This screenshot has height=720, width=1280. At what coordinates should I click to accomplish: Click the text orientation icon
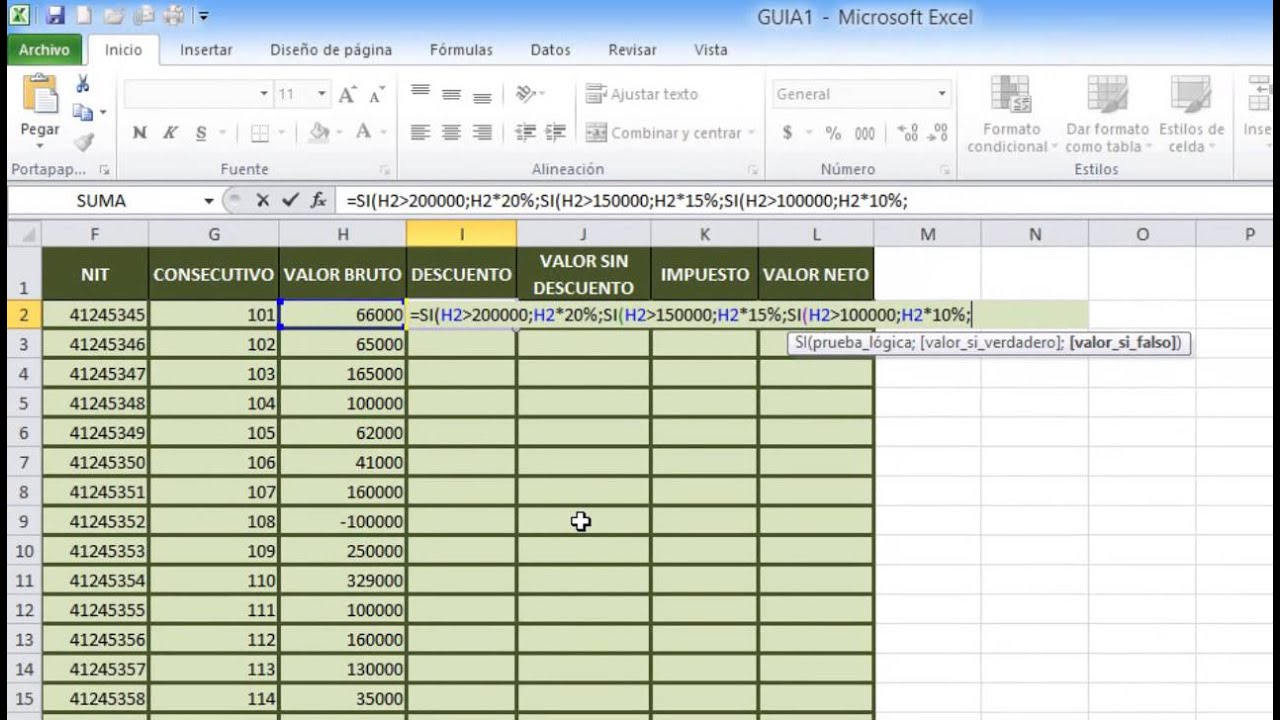[526, 94]
